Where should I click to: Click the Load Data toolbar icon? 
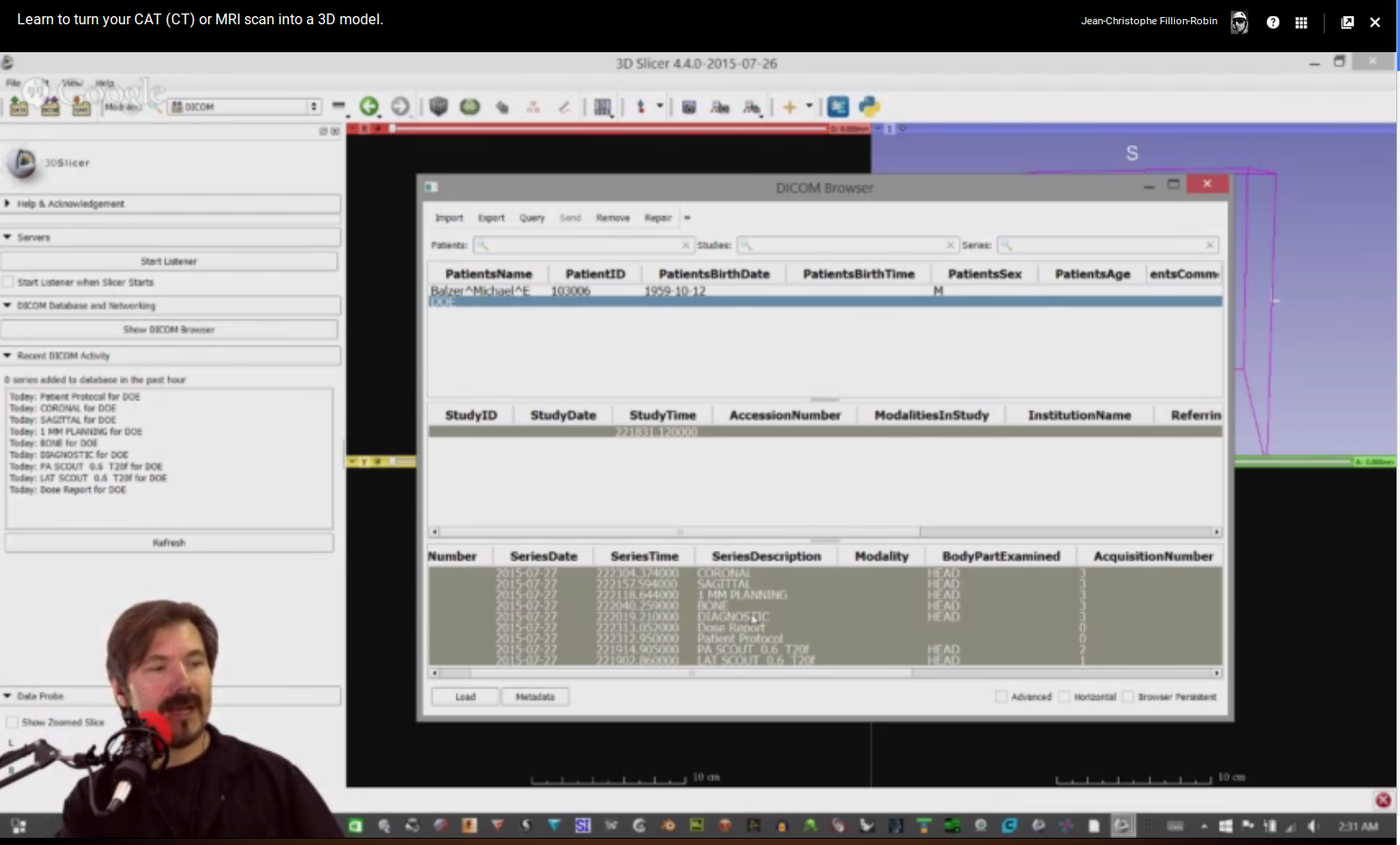coord(19,106)
